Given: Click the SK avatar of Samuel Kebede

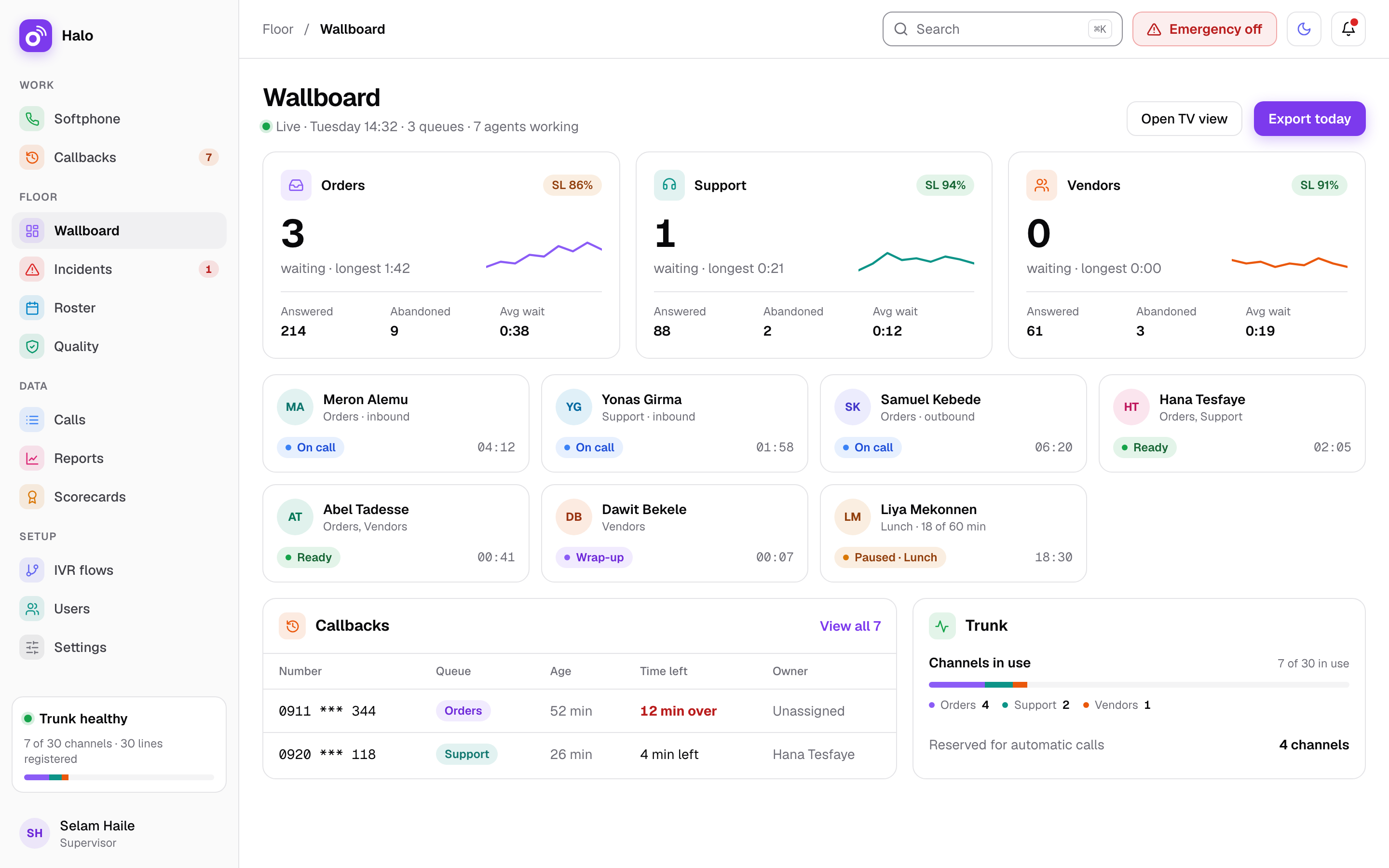Looking at the screenshot, I should 852,407.
